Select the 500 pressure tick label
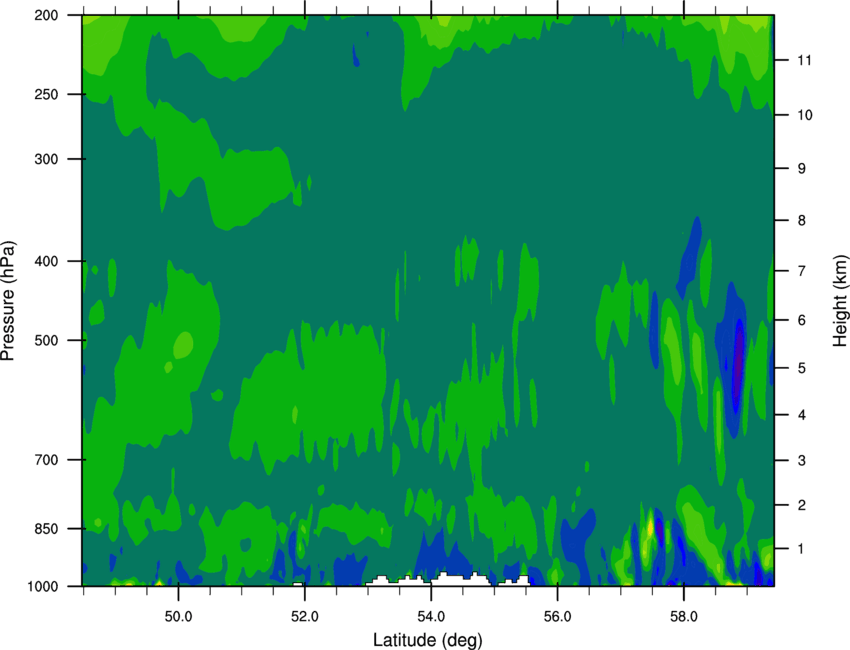The width and height of the screenshot is (850, 650). coord(46,340)
